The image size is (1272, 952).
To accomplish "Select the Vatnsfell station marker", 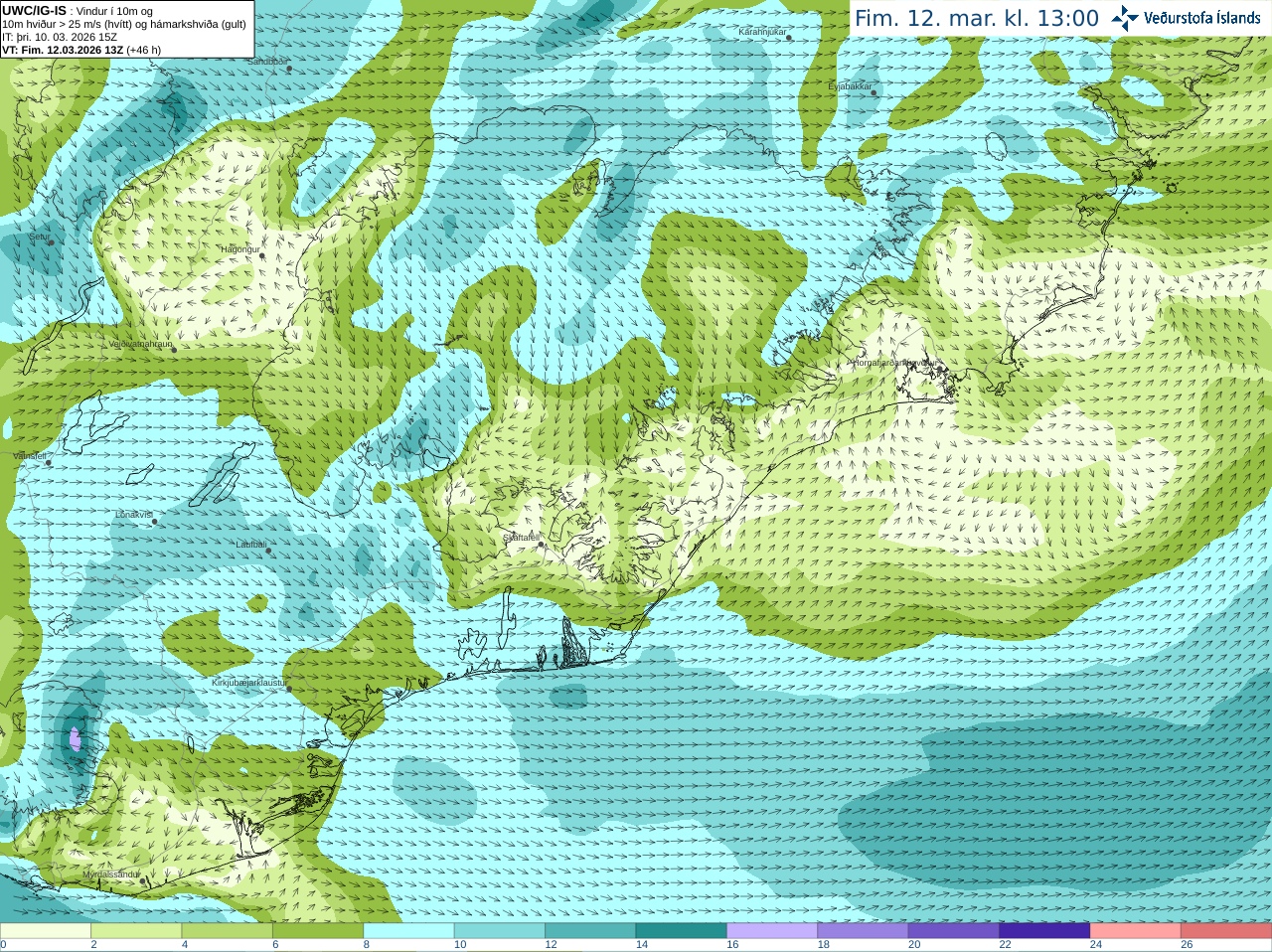I will click(49, 462).
